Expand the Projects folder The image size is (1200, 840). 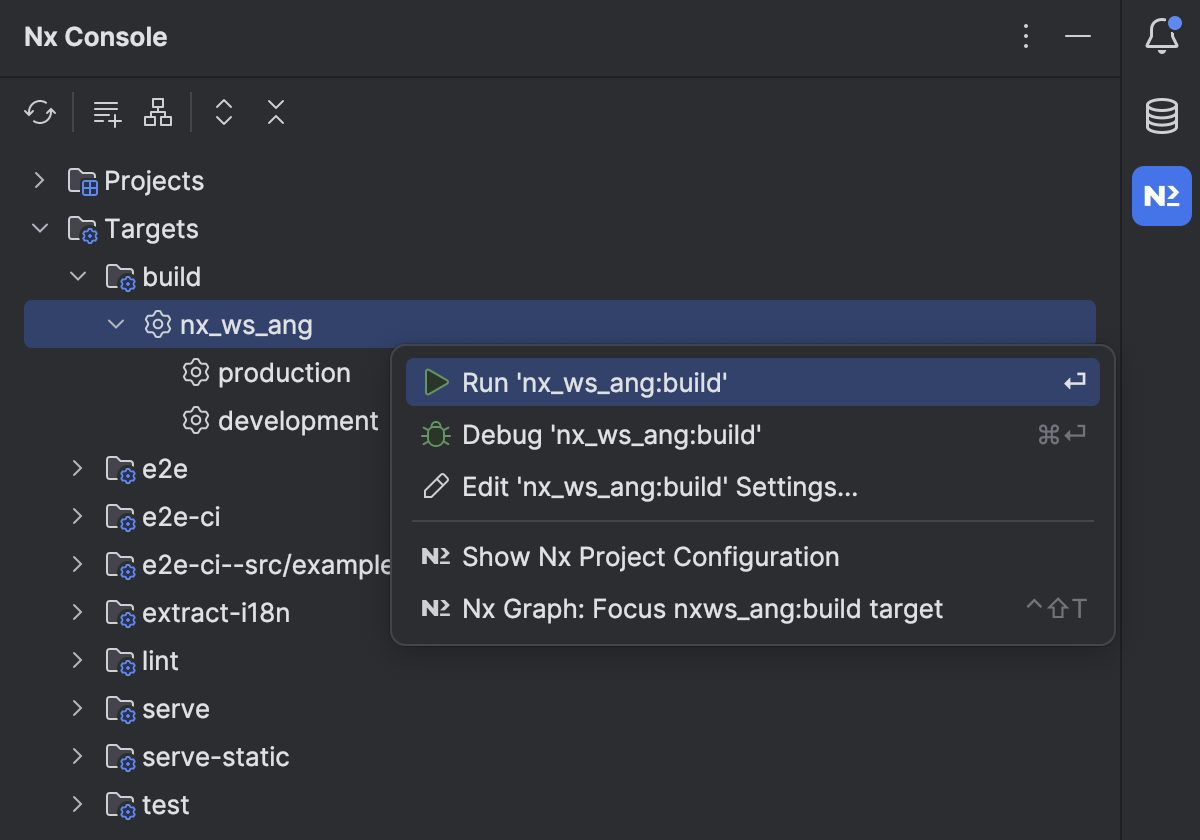tap(39, 180)
